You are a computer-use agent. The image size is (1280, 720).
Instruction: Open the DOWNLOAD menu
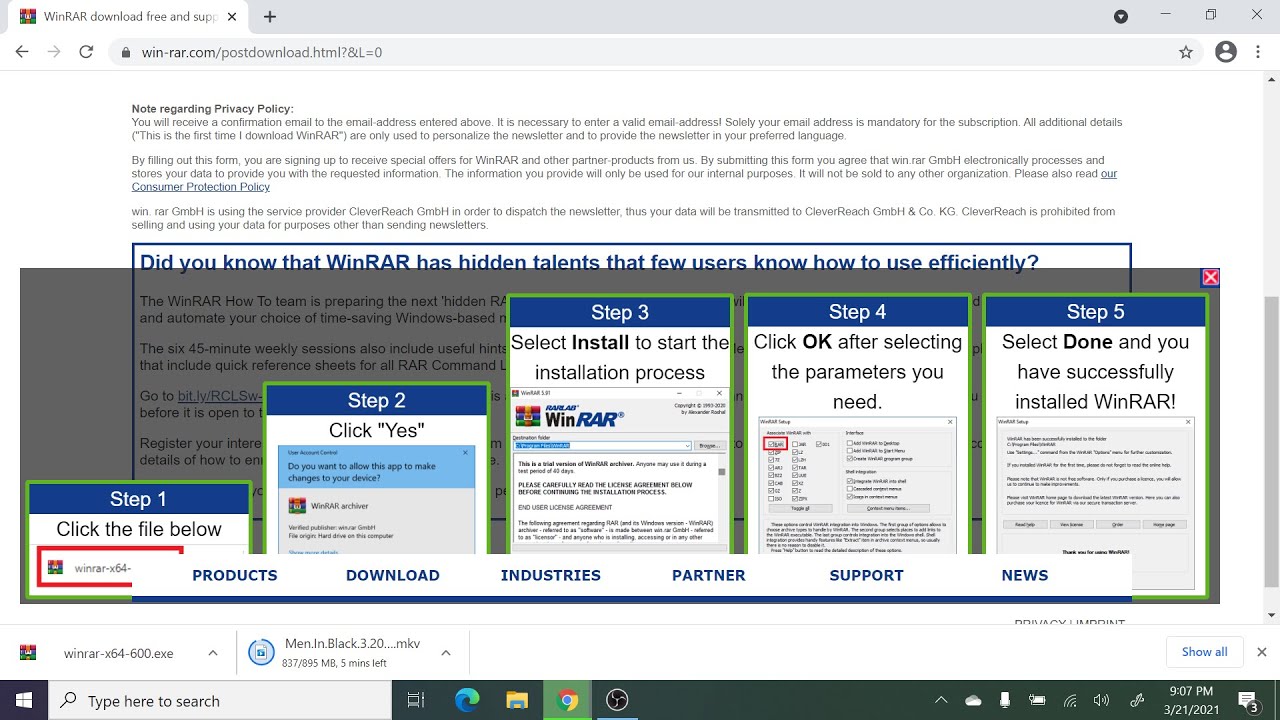click(392, 575)
